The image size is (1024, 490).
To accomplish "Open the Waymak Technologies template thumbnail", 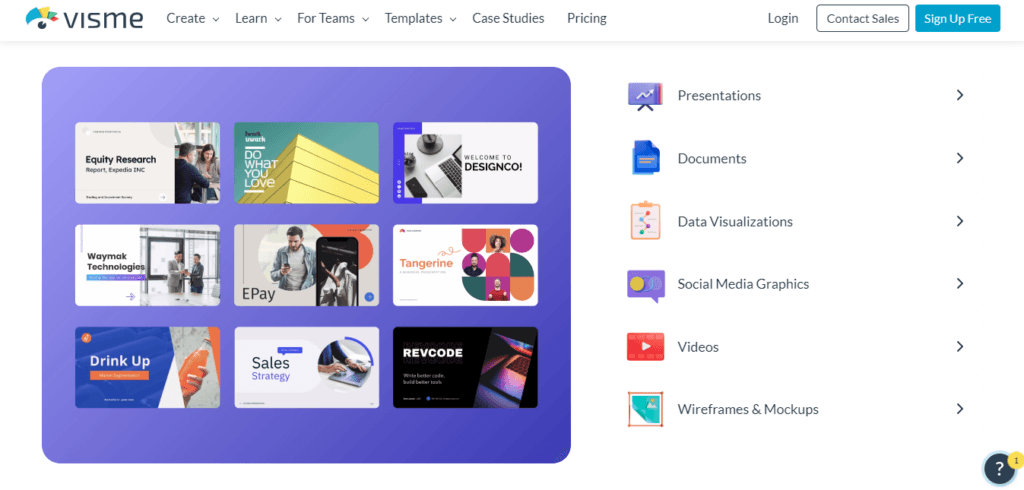I will tap(148, 265).
